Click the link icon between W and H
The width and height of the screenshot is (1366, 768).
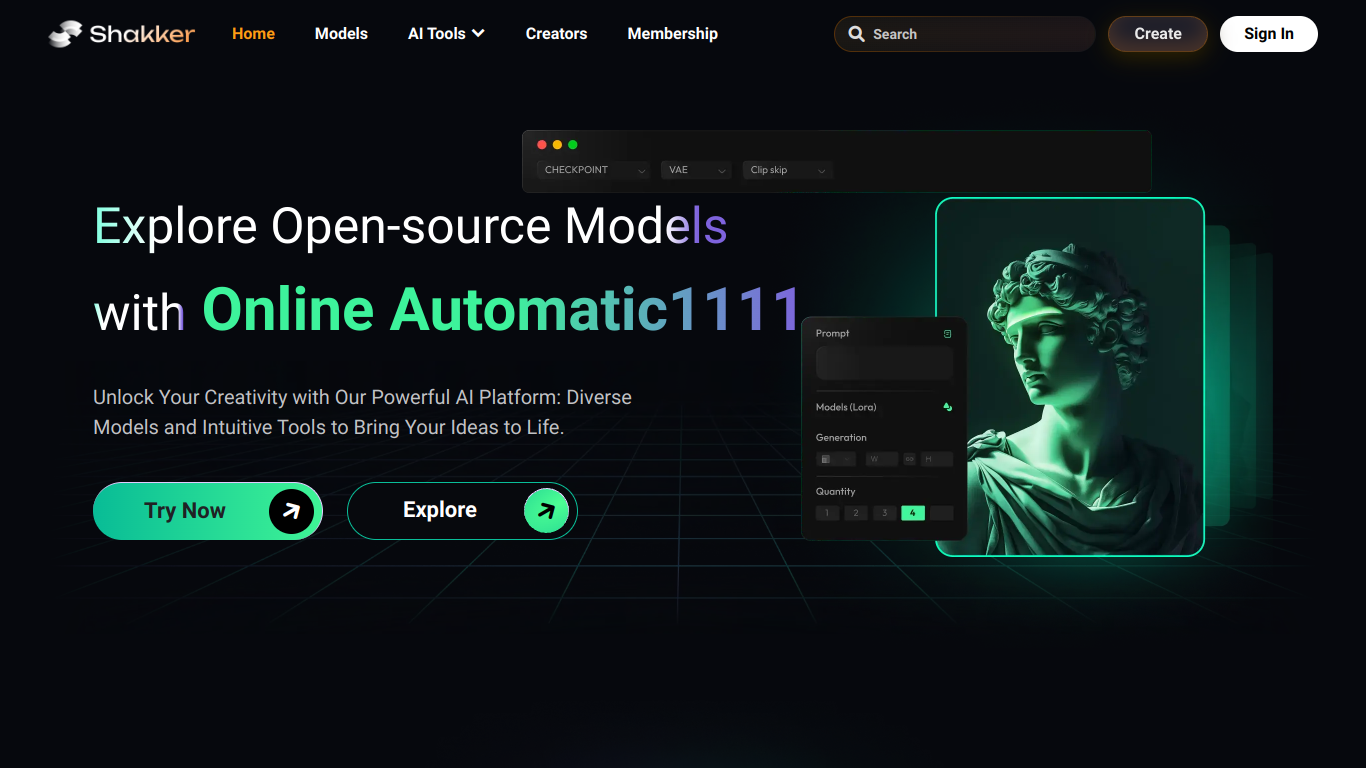coord(910,459)
